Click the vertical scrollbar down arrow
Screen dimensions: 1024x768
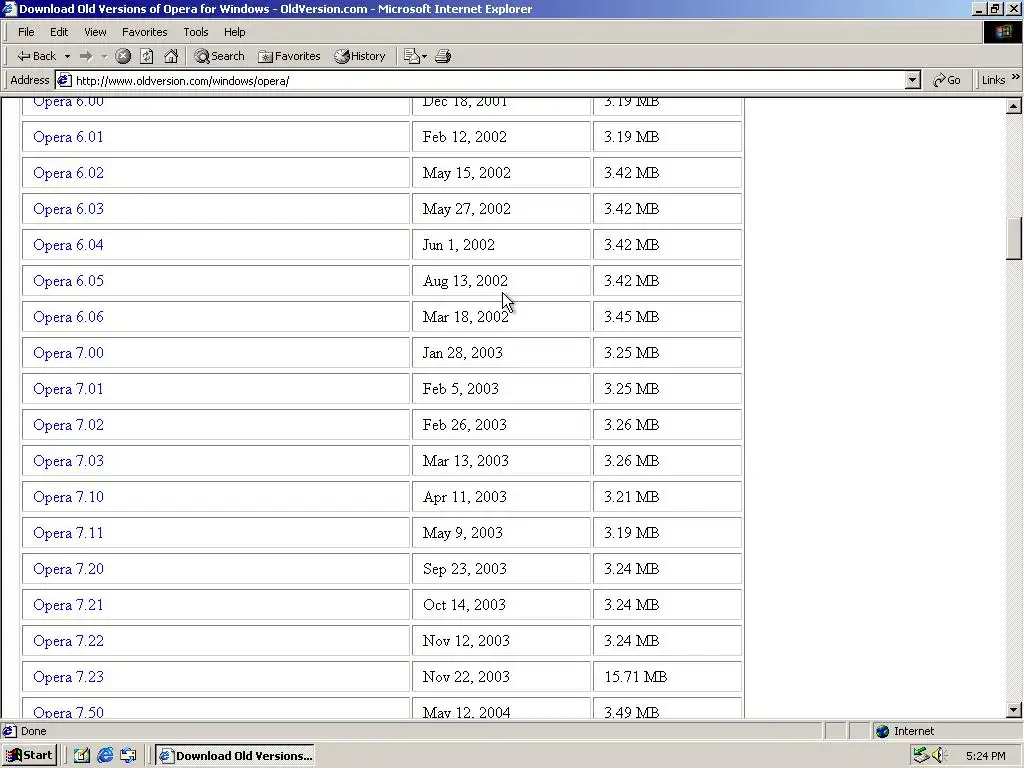point(1014,710)
